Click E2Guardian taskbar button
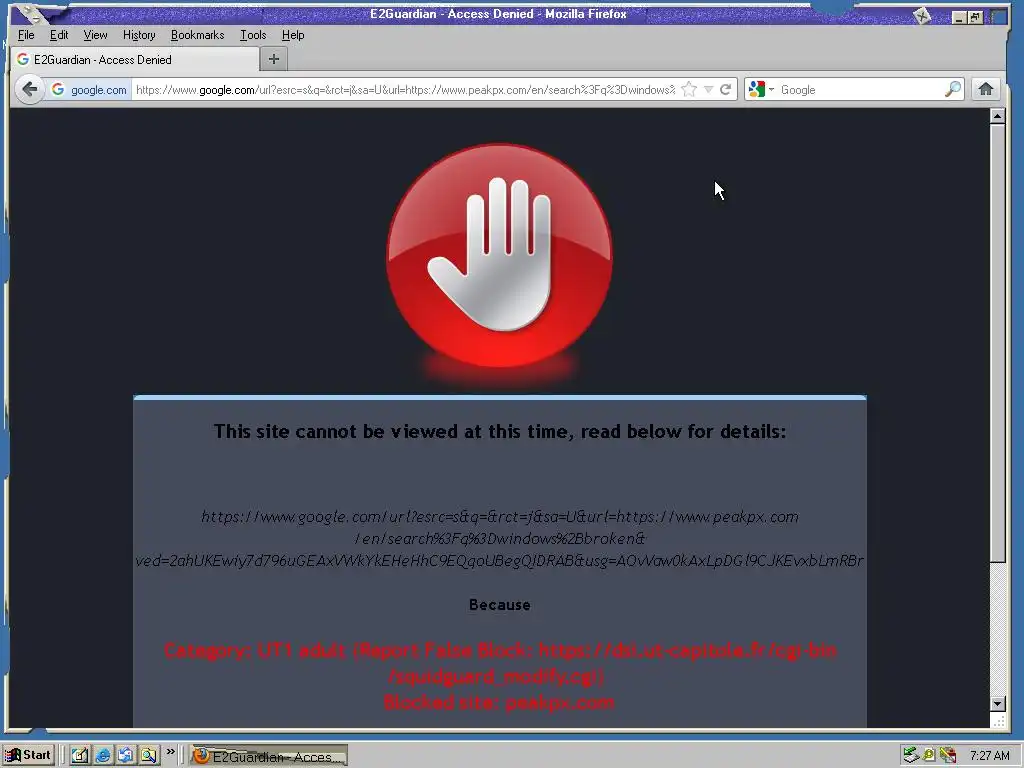 pos(268,756)
